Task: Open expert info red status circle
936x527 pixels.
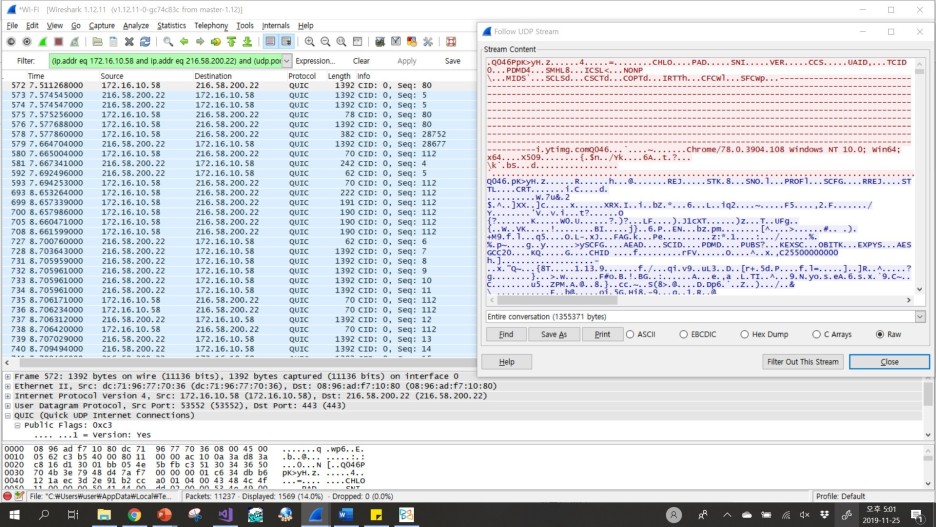Action: (x=8, y=496)
